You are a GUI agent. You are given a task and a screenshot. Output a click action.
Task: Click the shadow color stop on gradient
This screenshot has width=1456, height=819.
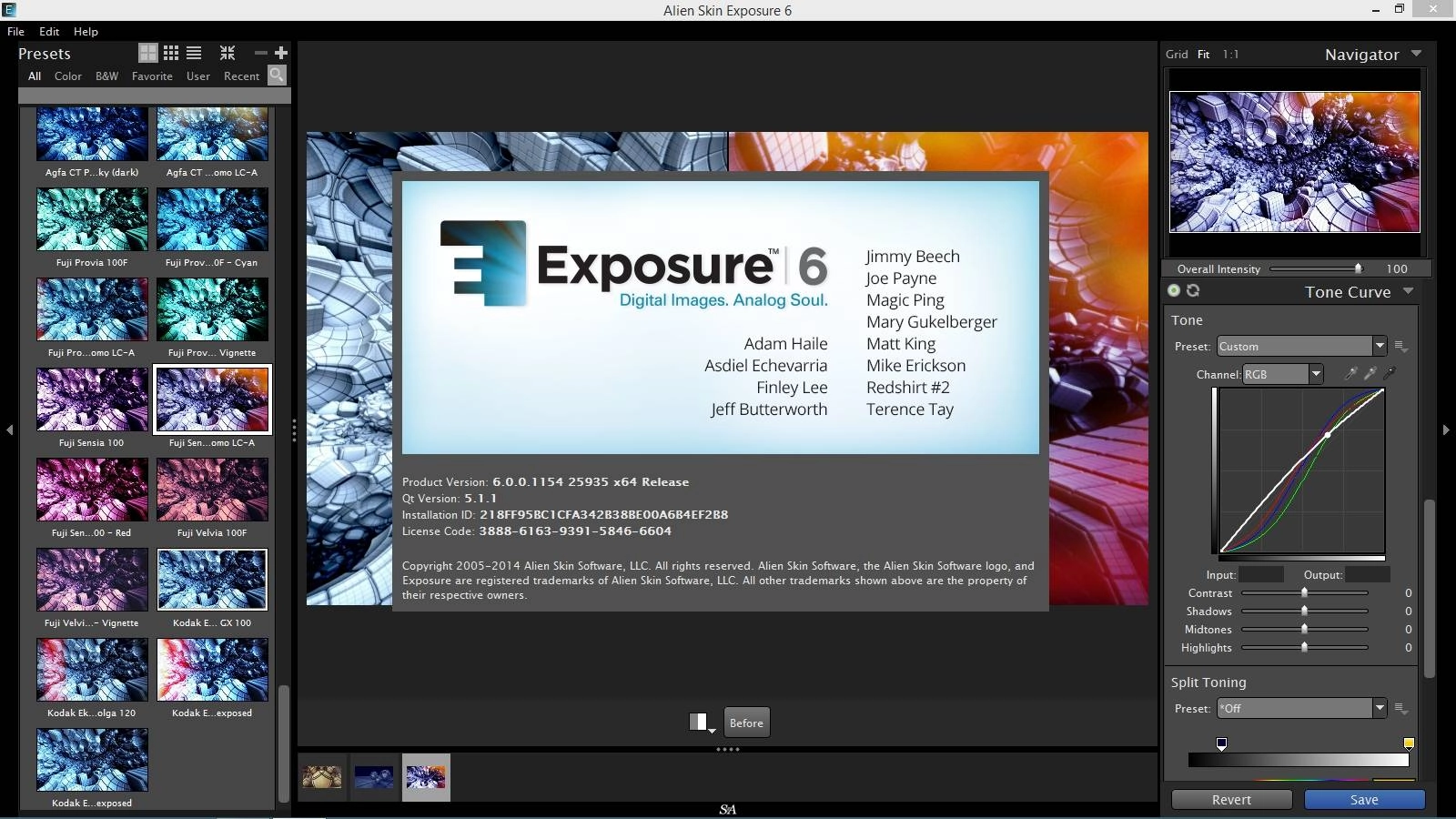click(1221, 744)
